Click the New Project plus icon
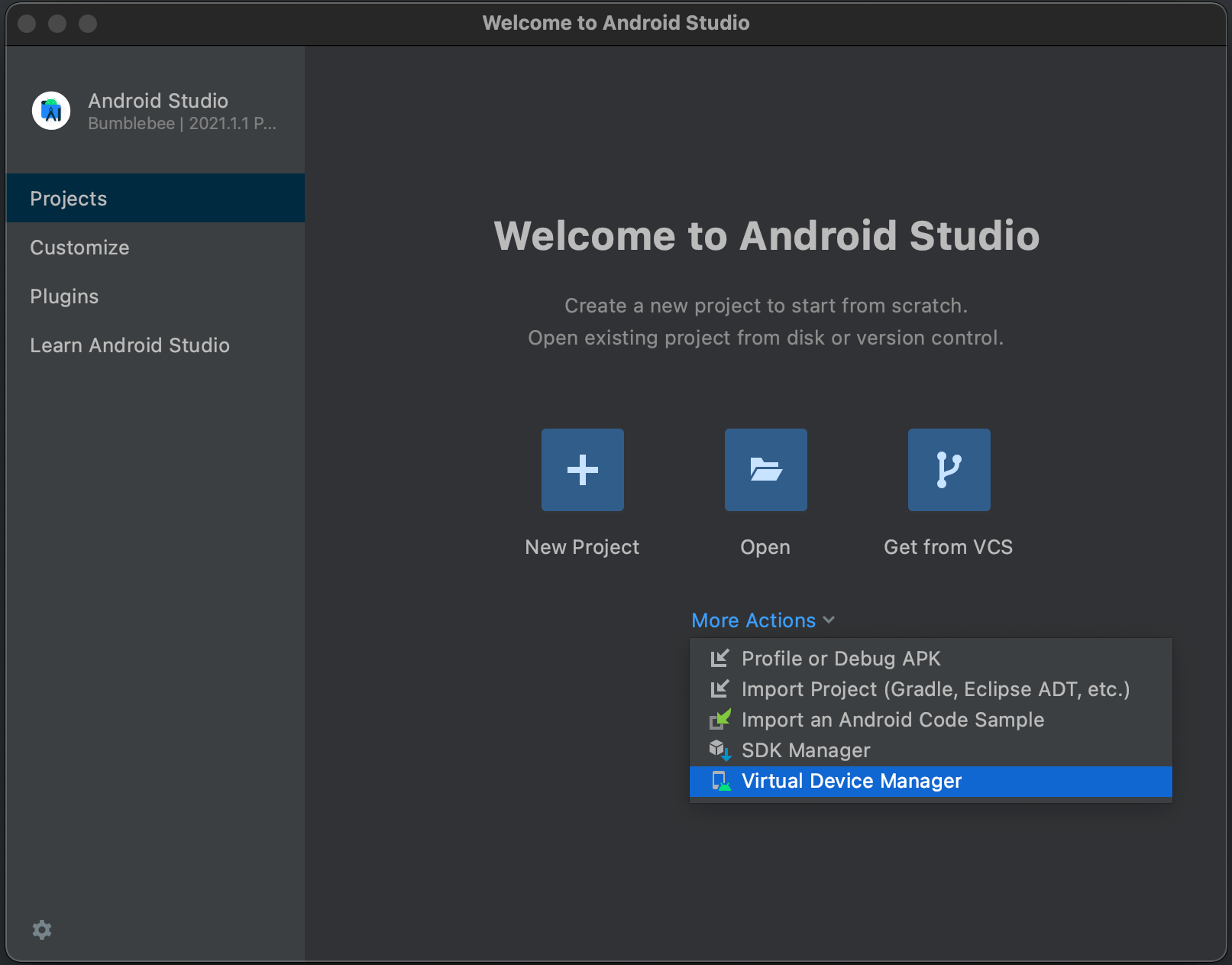1232x965 pixels. point(583,470)
